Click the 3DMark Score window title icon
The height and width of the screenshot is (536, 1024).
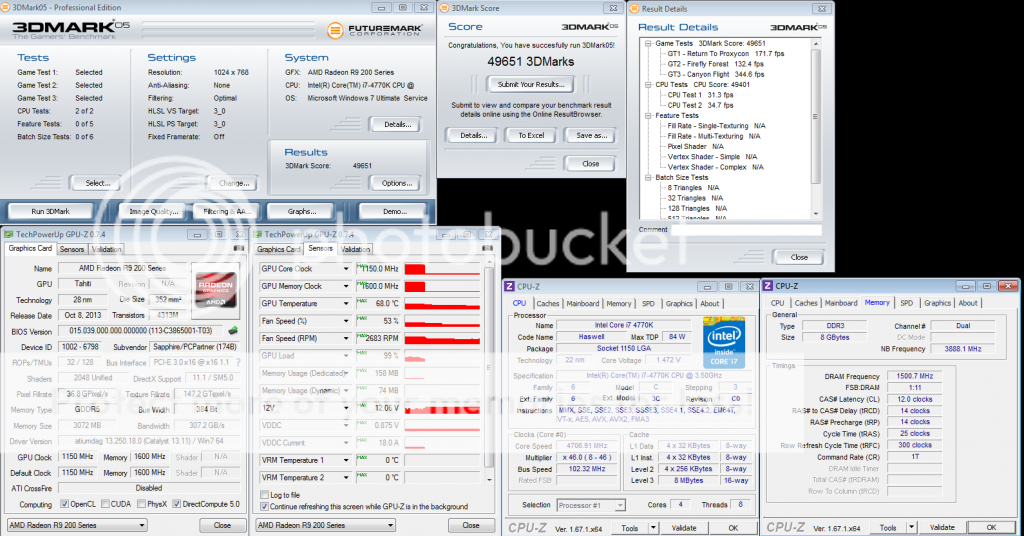coord(445,8)
